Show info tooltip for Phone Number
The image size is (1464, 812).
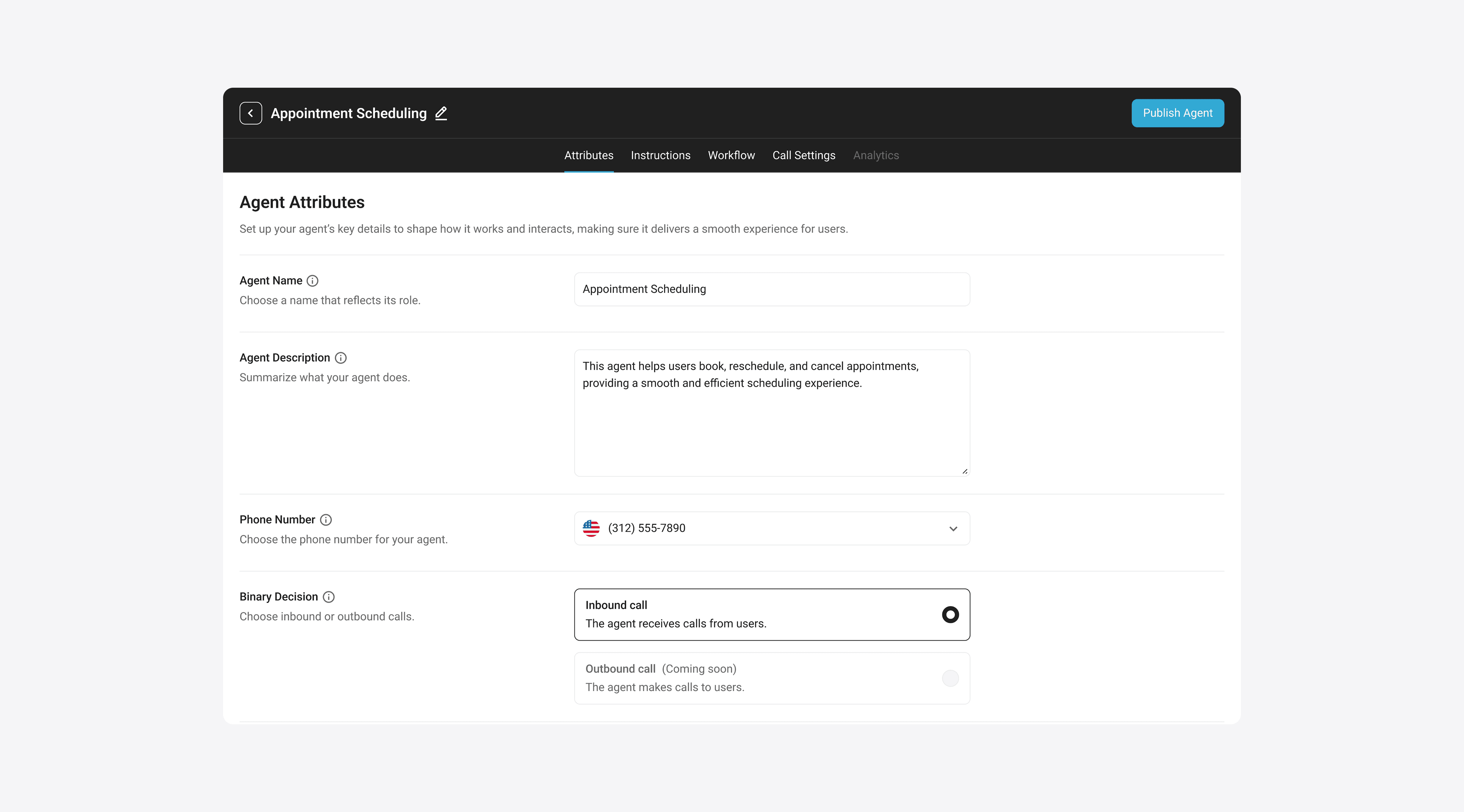(326, 520)
